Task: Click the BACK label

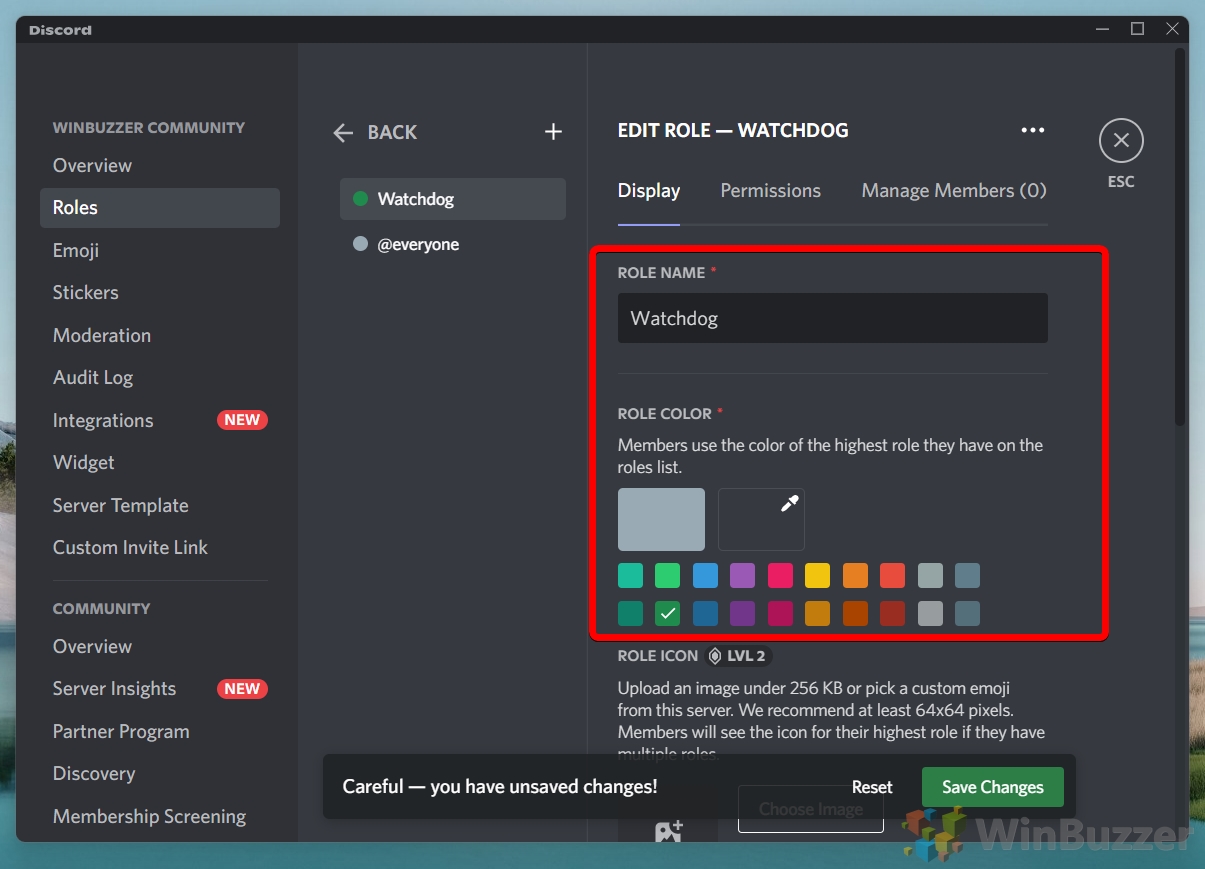Action: 392,132
